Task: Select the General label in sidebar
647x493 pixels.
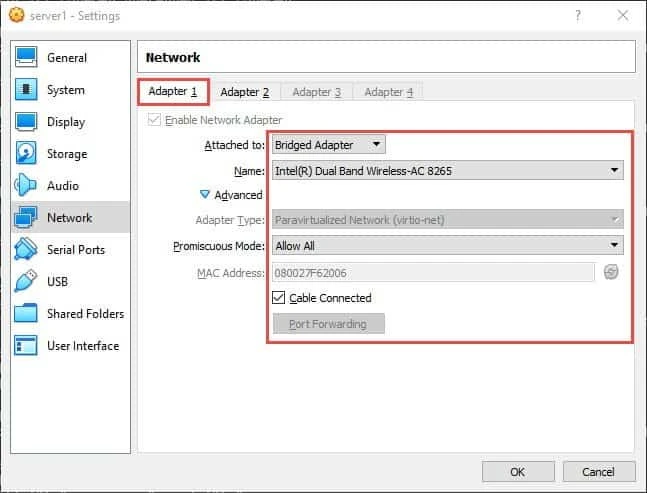Action: click(67, 58)
